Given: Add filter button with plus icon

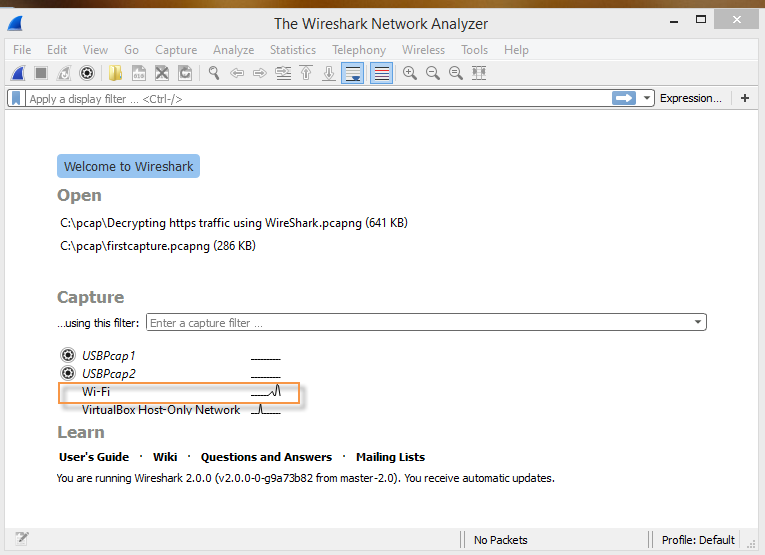Looking at the screenshot, I should [x=745, y=99].
